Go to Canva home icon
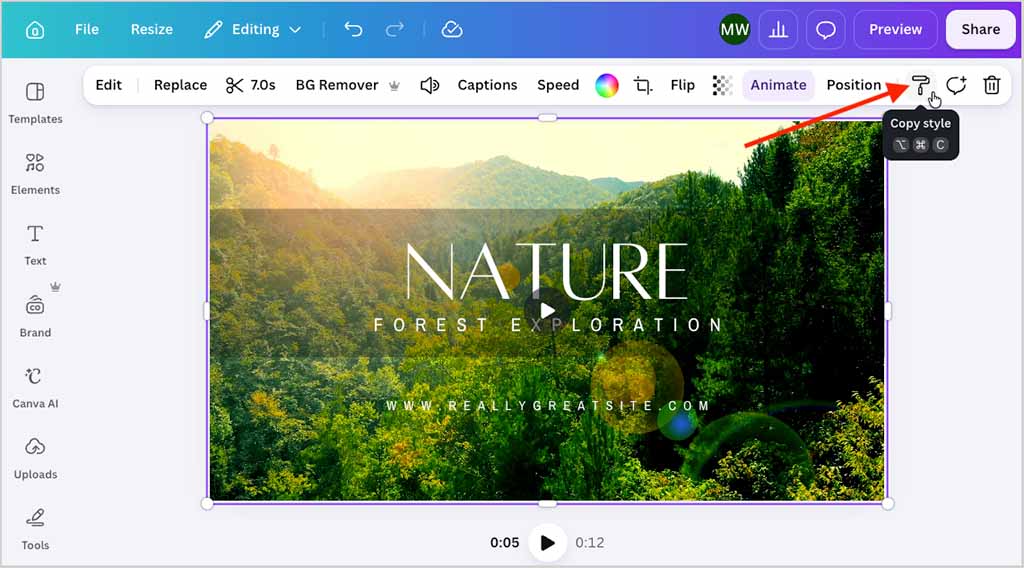This screenshot has width=1024, height=568. 35,30
